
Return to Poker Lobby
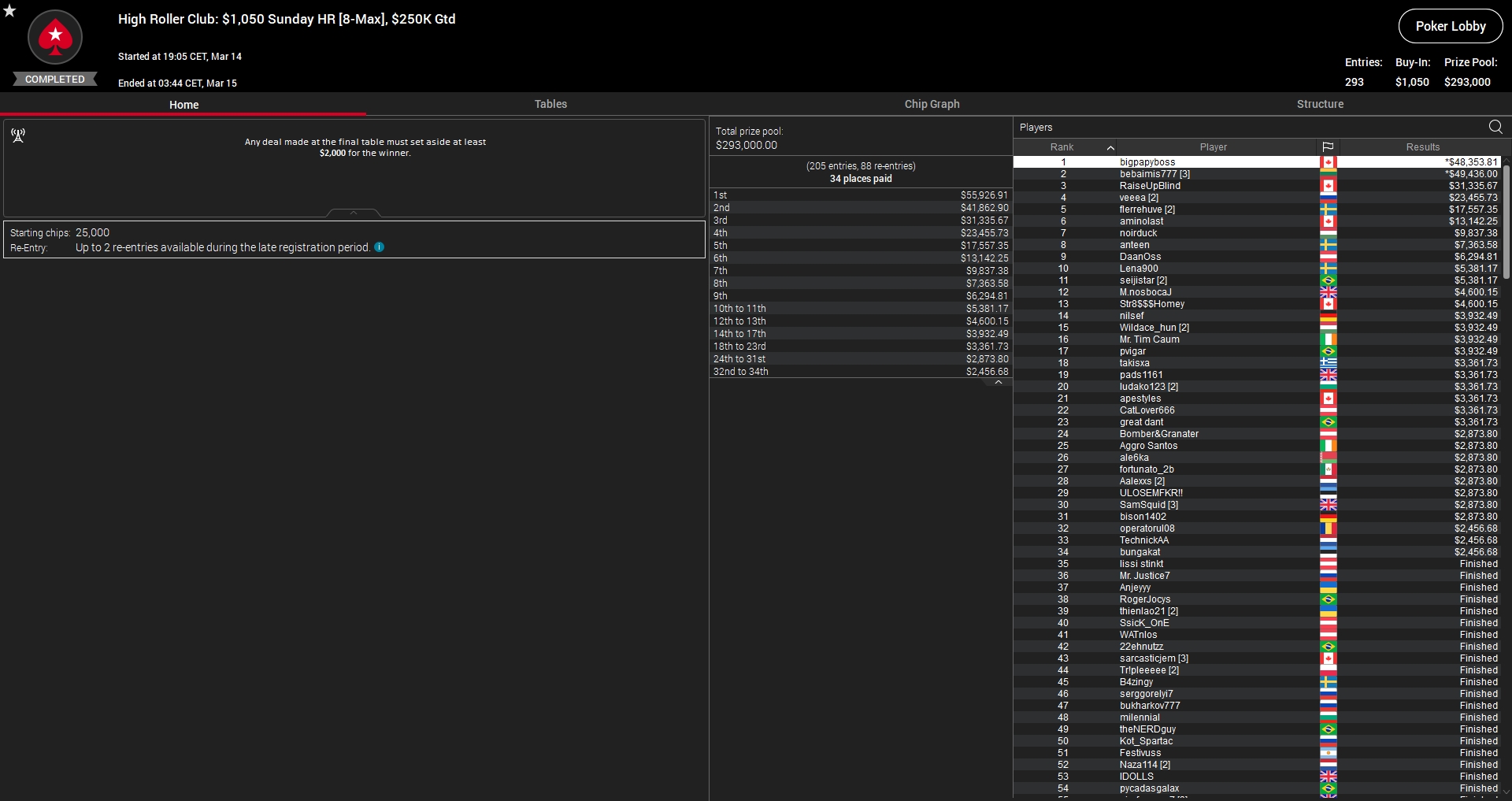tap(1451, 26)
